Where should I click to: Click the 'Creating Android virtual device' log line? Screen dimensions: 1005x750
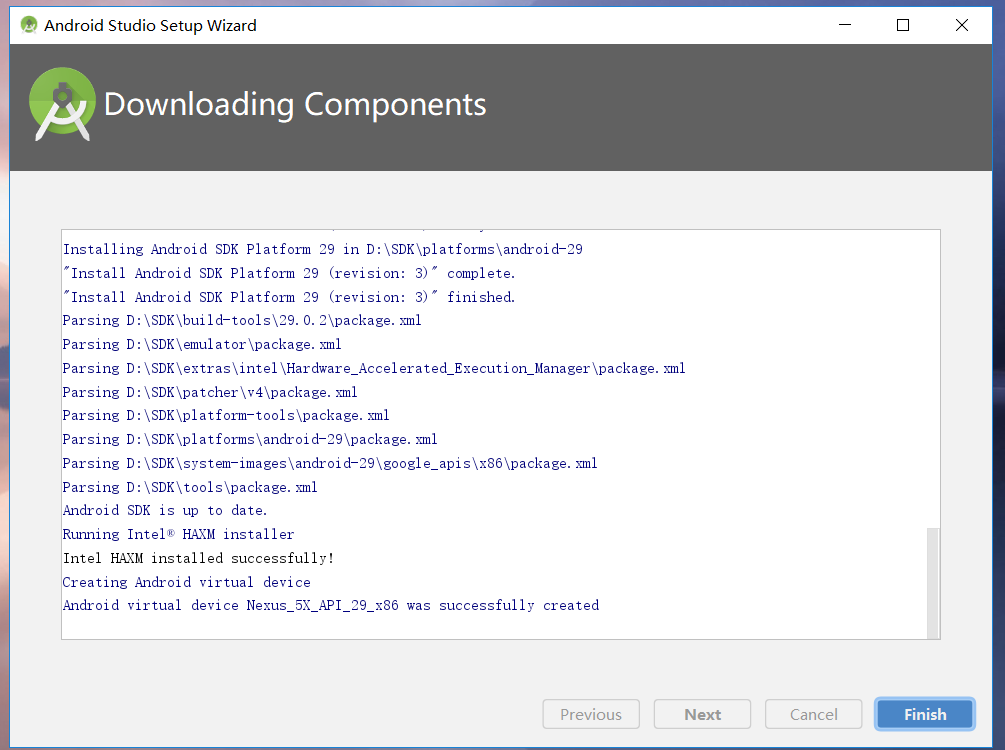186,582
